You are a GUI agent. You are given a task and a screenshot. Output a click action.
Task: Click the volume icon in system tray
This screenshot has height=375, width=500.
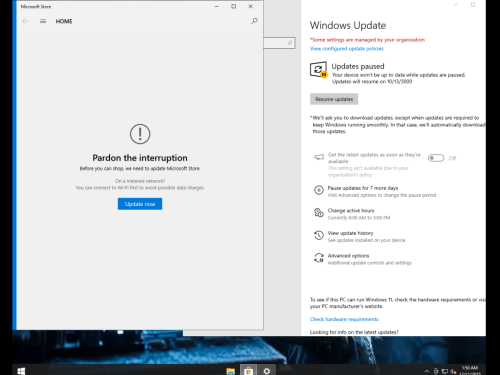453,371
